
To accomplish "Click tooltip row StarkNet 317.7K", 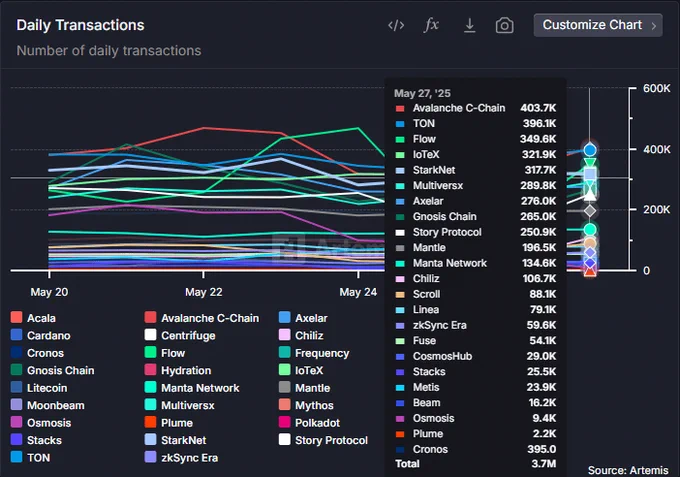I will tap(476, 170).
